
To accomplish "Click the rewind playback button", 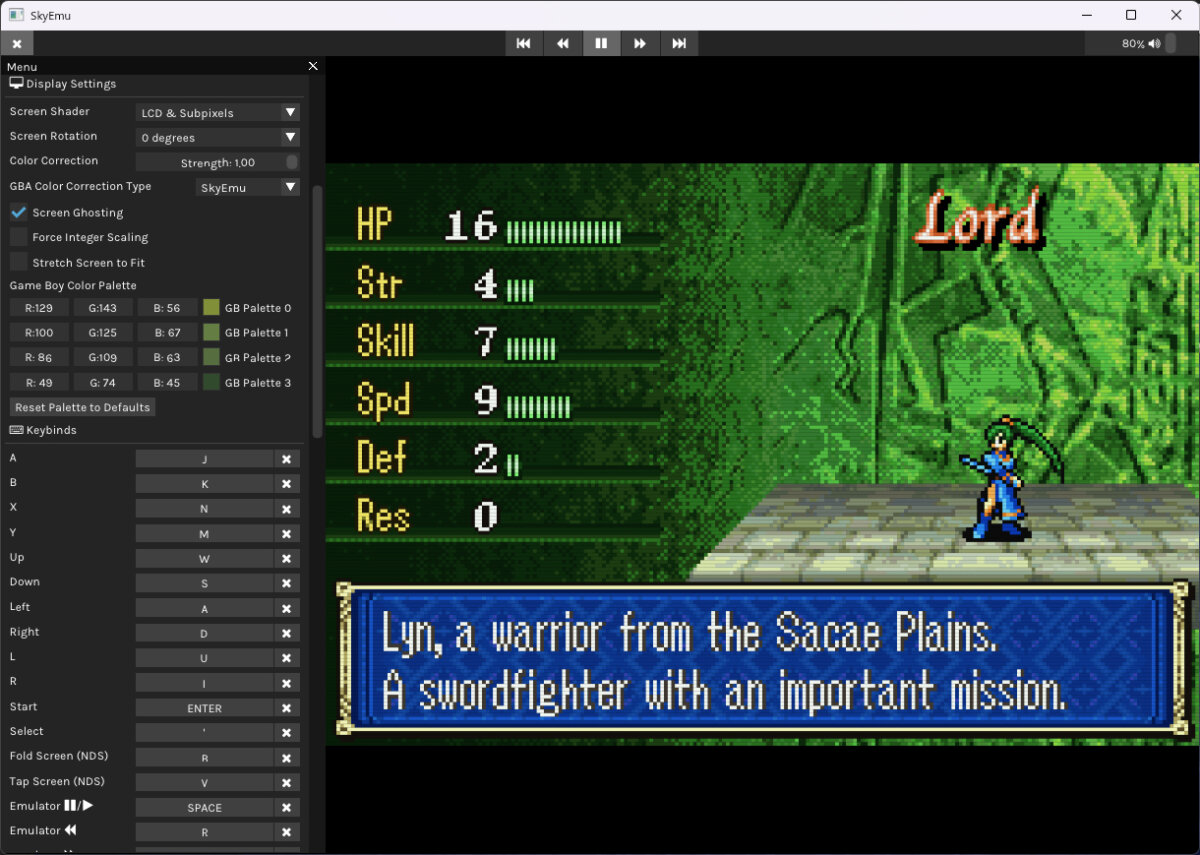I will coord(562,43).
